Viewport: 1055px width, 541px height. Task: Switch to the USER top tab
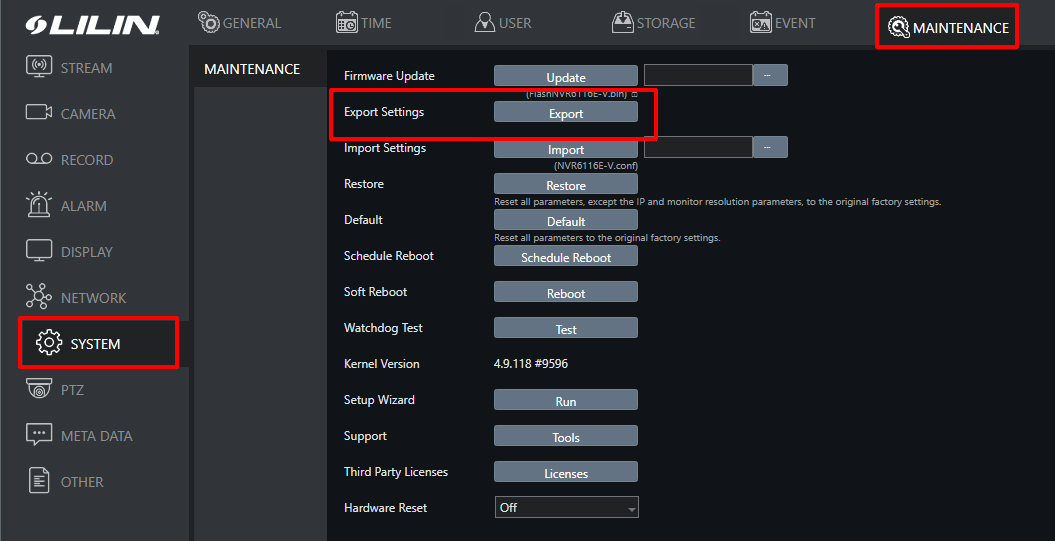503,23
